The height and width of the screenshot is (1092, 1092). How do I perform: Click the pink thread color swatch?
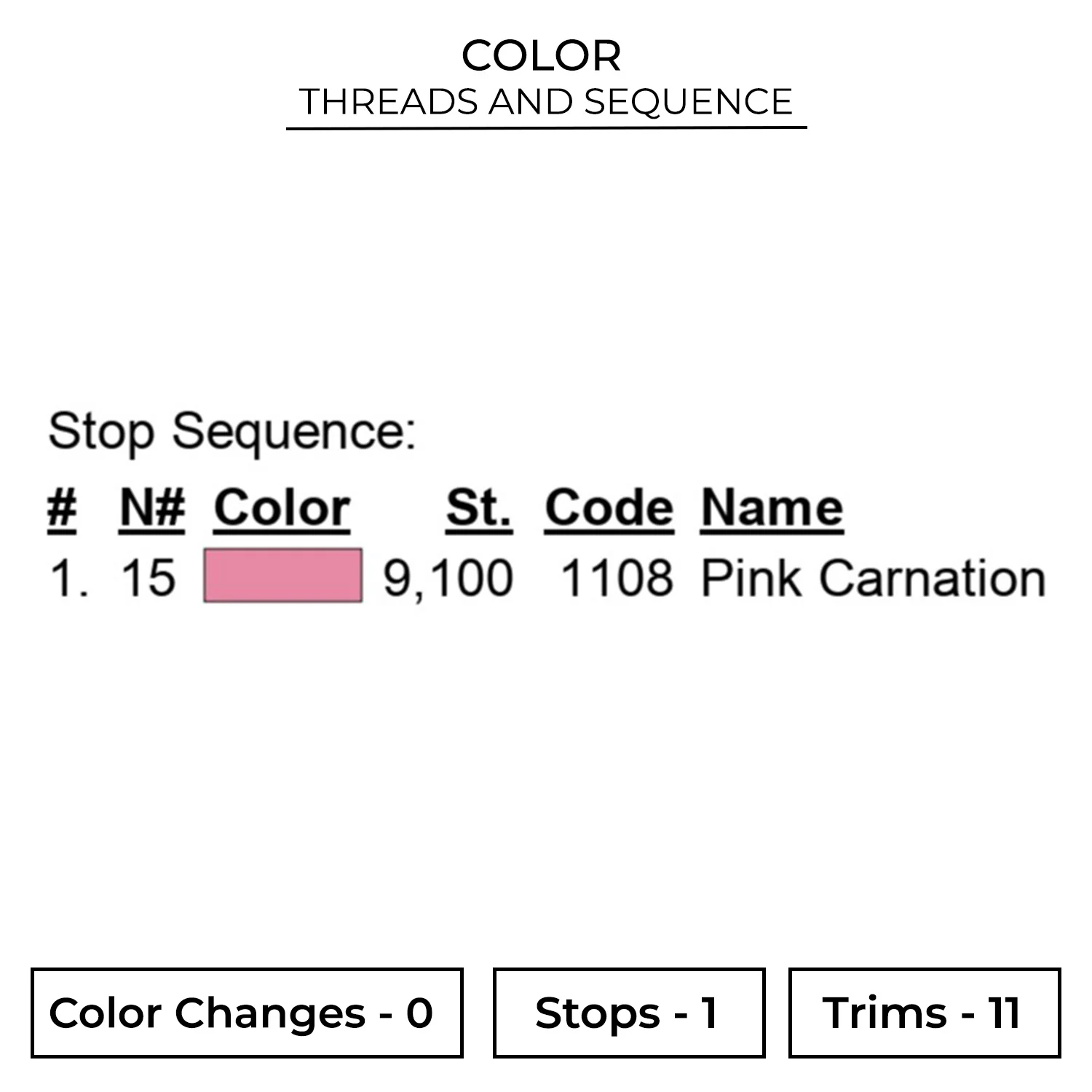click(x=282, y=576)
